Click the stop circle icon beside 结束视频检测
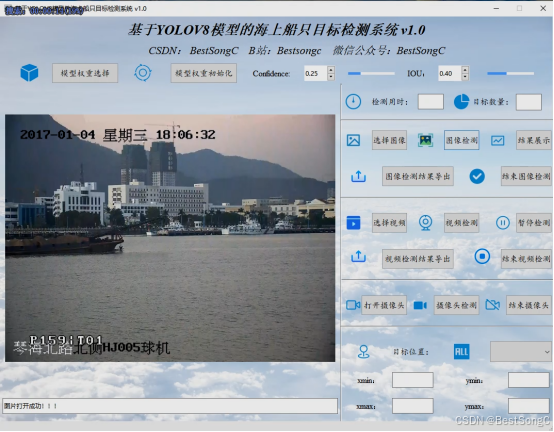Screen dimensions: 554x432 pyautogui.click(x=482, y=256)
